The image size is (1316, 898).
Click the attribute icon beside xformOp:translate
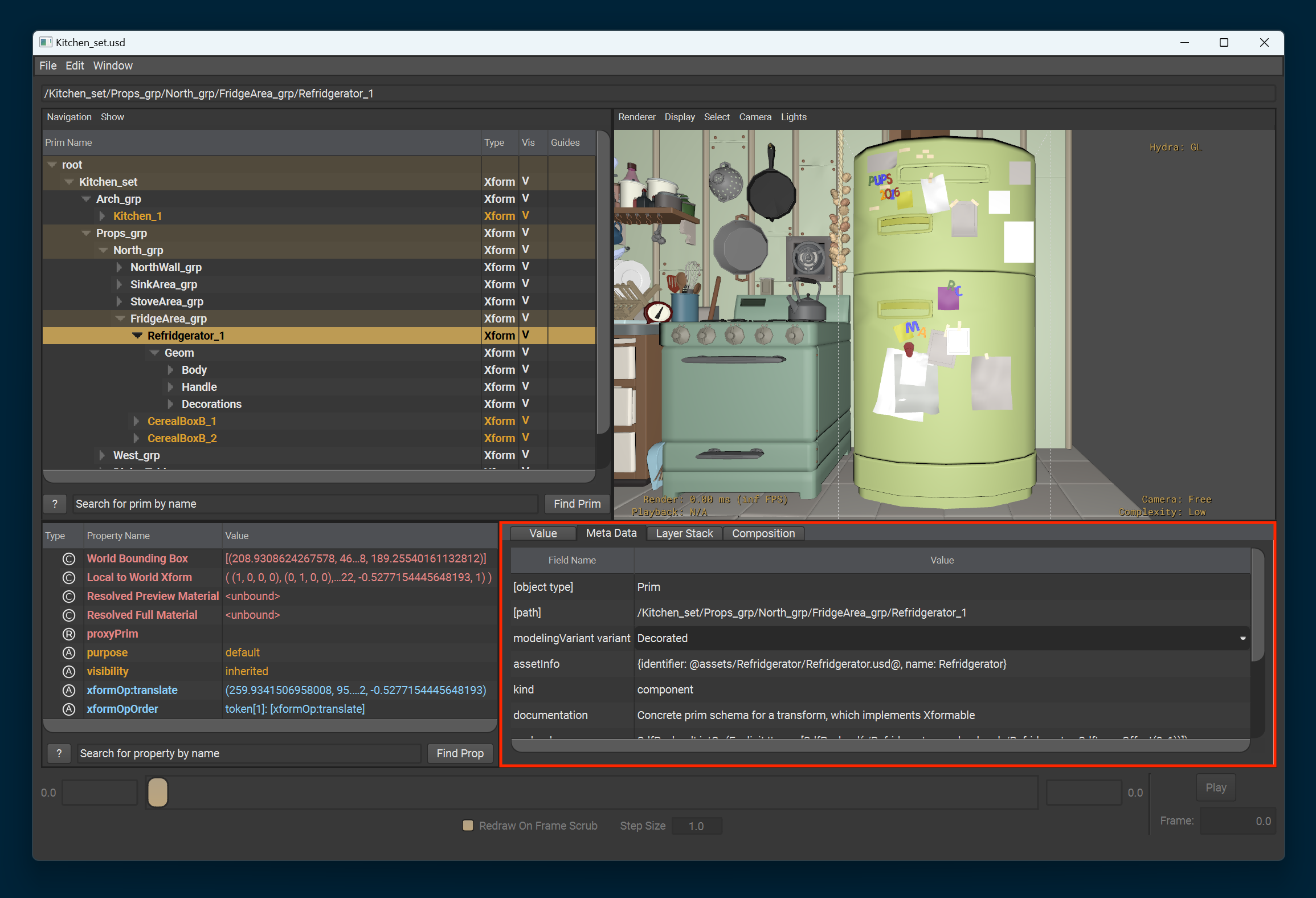coord(69,691)
